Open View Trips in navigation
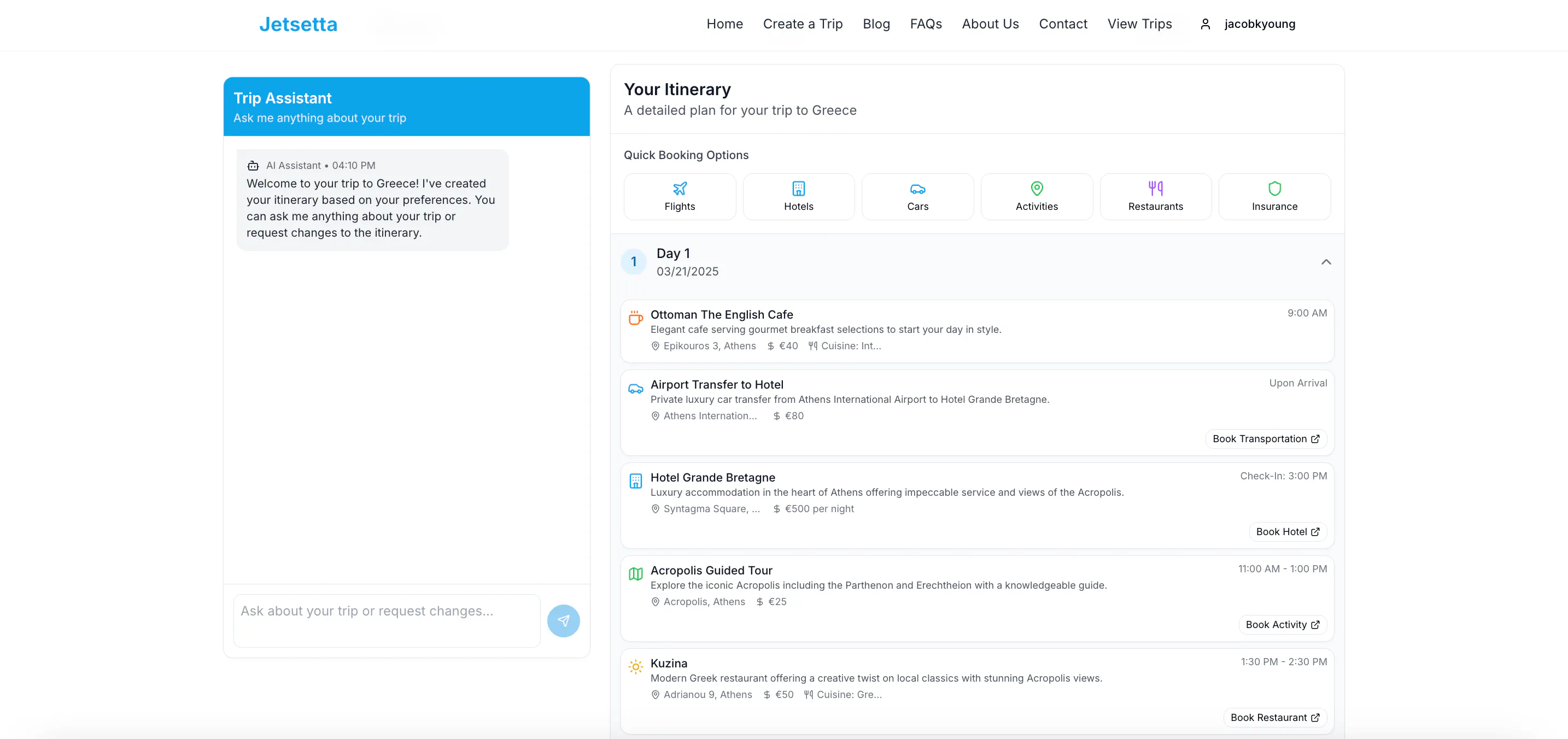Image resolution: width=1568 pixels, height=739 pixels. [1139, 24]
